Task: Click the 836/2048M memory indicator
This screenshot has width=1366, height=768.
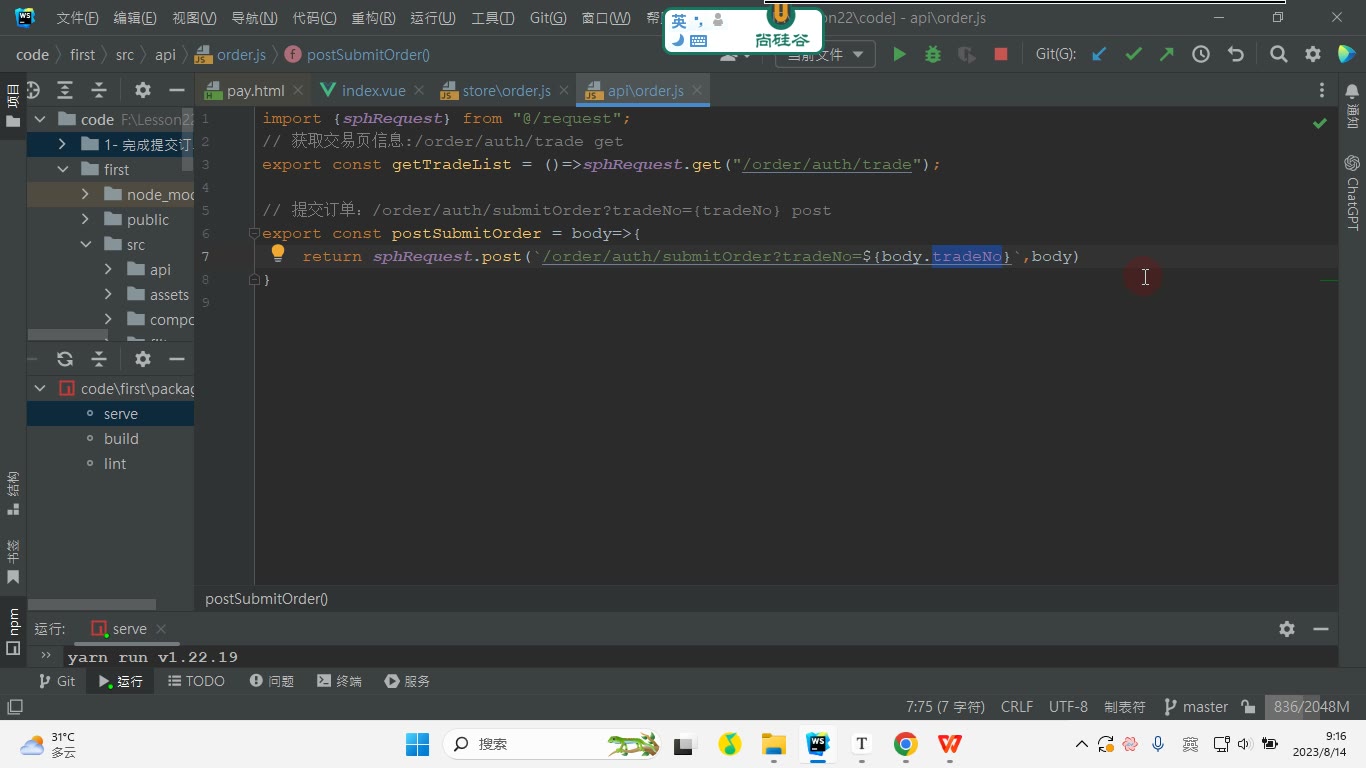Action: (1311, 707)
